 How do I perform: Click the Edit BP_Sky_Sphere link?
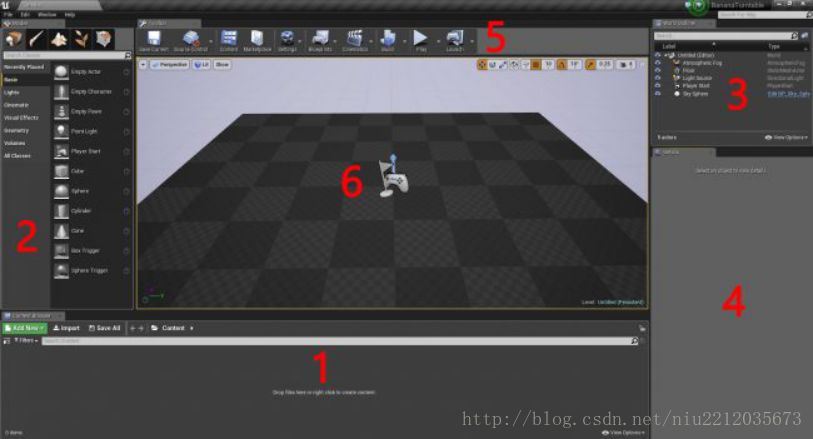[788, 94]
